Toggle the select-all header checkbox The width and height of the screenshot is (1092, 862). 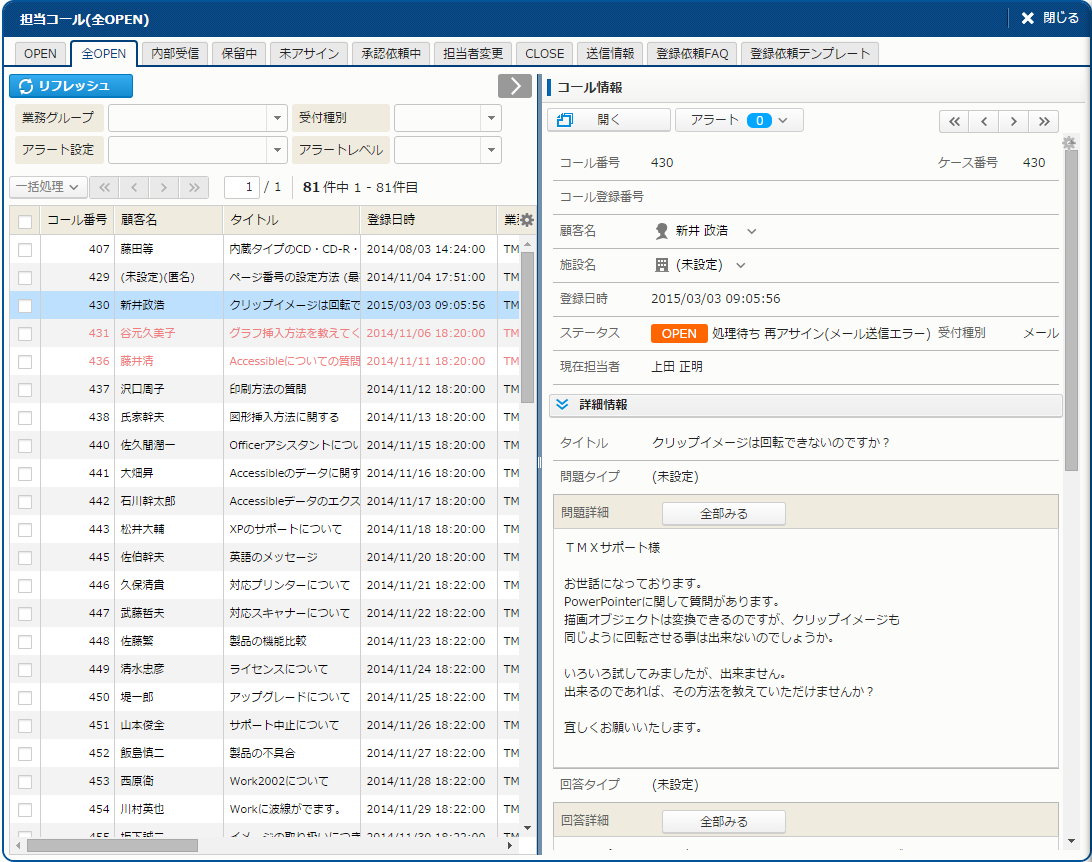pos(25,221)
